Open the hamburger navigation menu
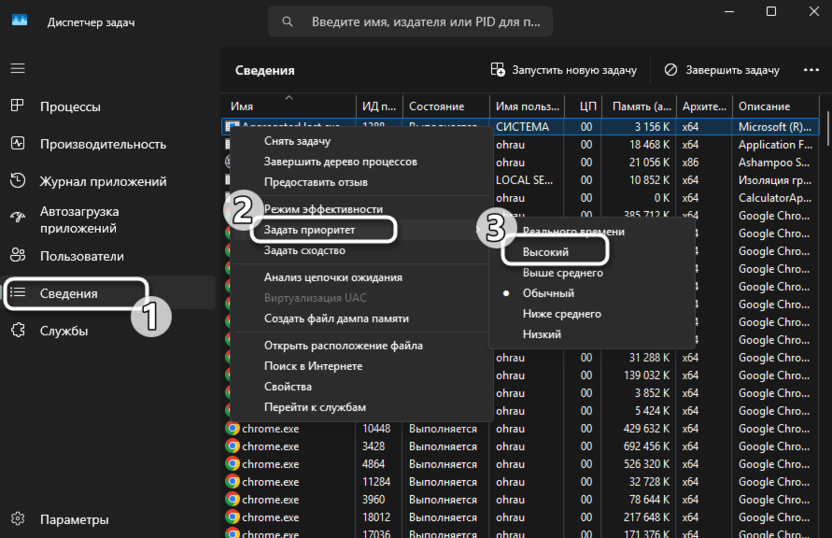The height and width of the screenshot is (538, 832). tap(17, 68)
